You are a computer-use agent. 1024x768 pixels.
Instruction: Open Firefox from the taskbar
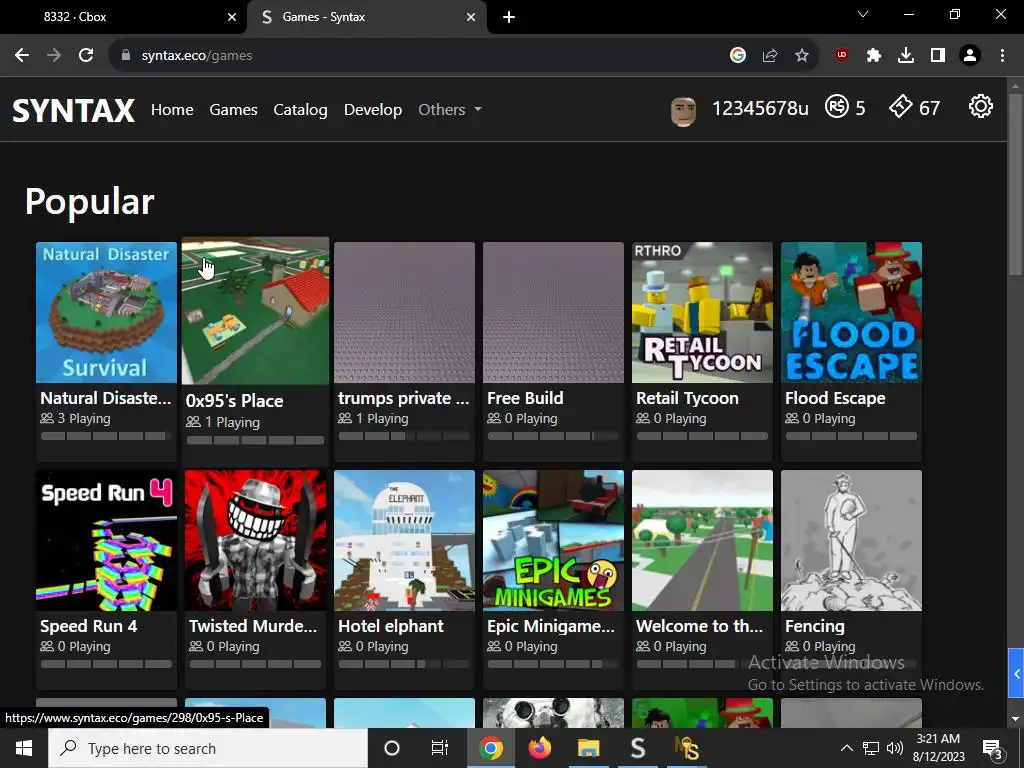click(x=539, y=748)
